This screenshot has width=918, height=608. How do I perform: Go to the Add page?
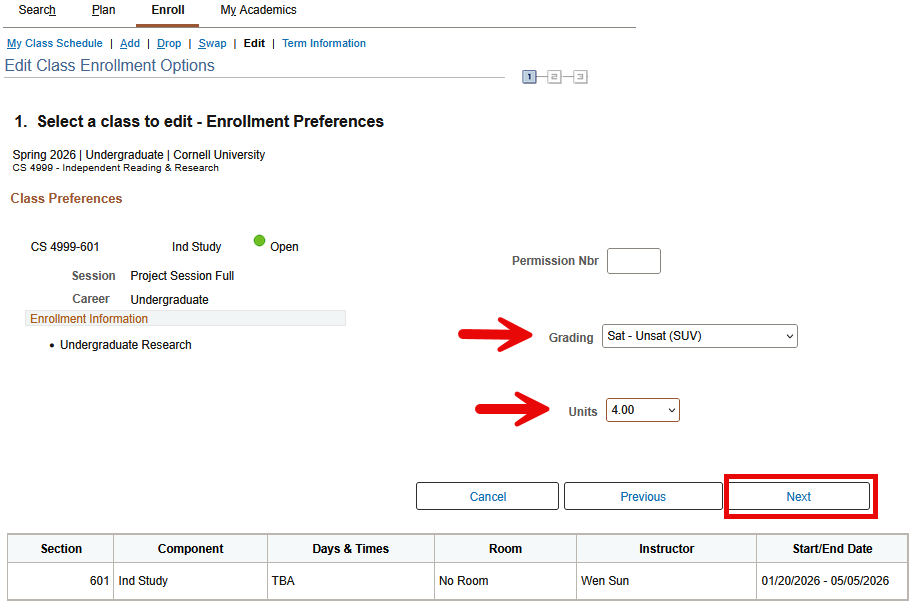pos(129,43)
